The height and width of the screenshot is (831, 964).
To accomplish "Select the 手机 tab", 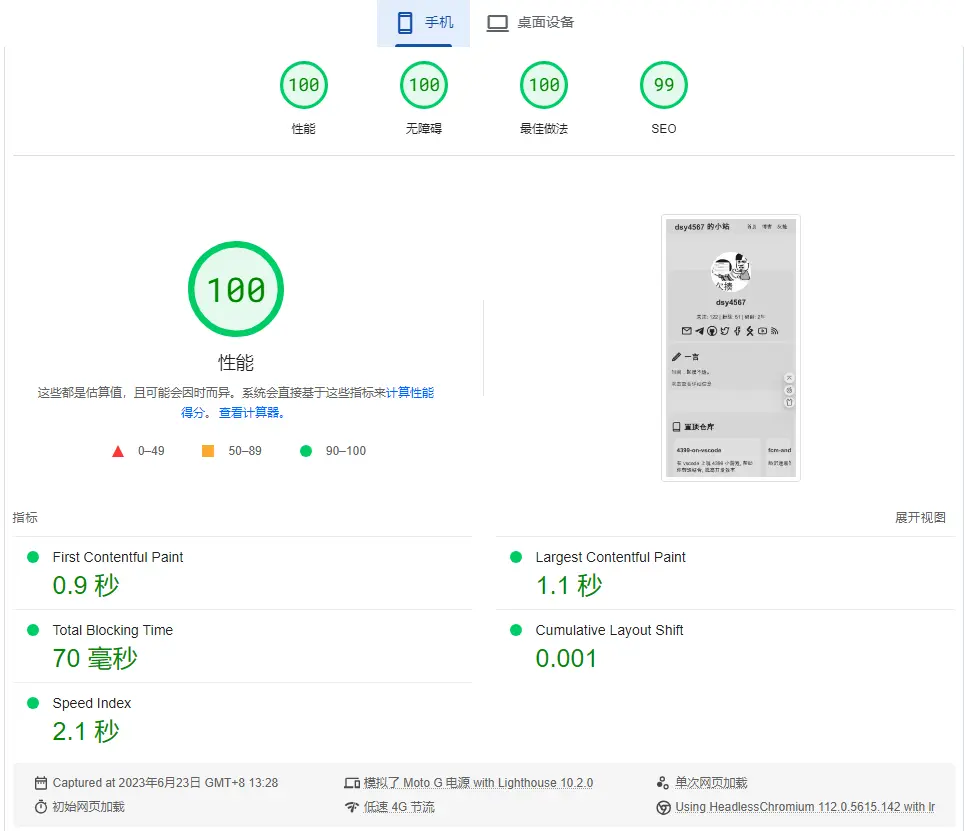I will (424, 23).
